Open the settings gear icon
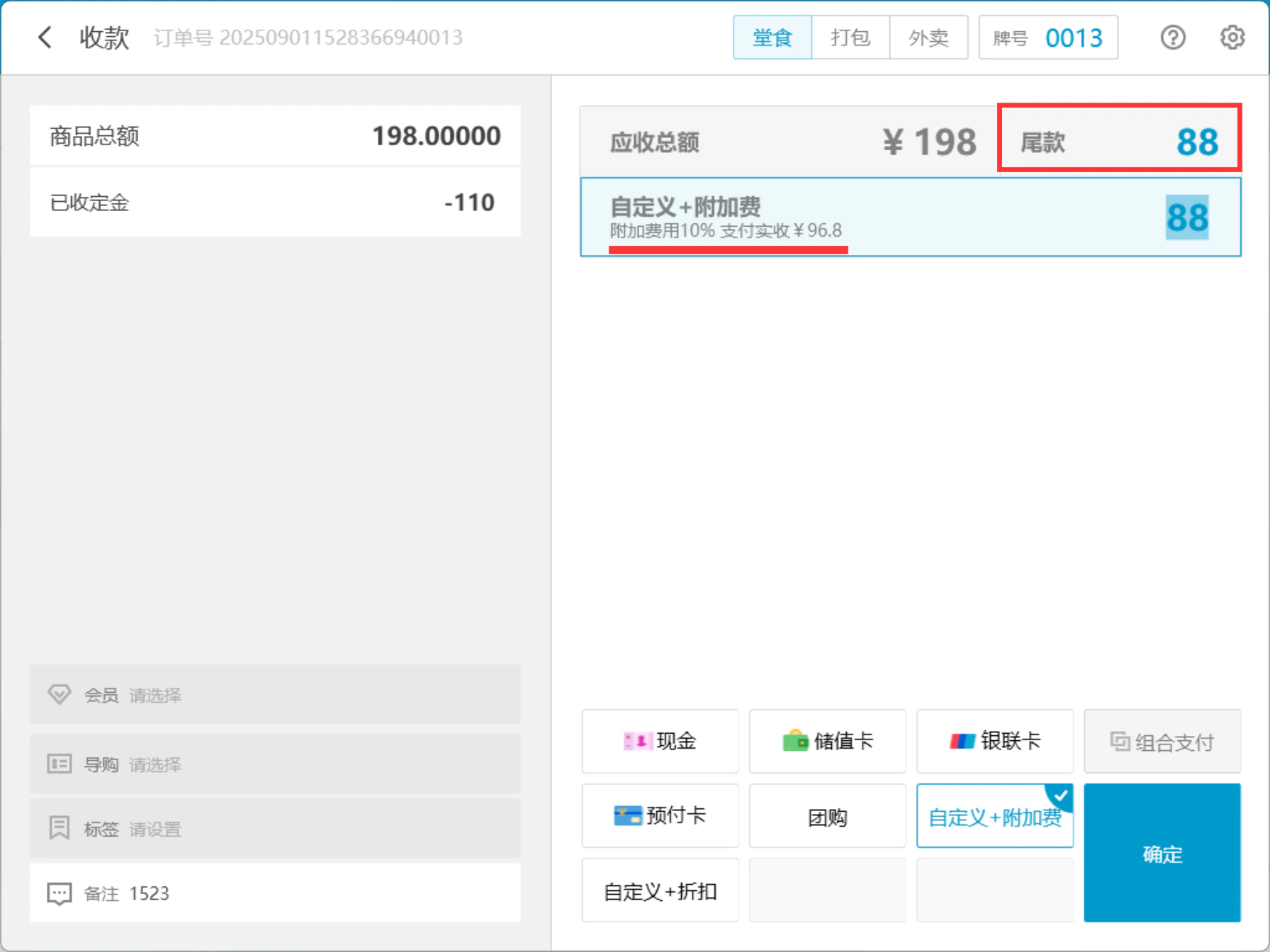This screenshot has height=952, width=1270. tap(1232, 38)
